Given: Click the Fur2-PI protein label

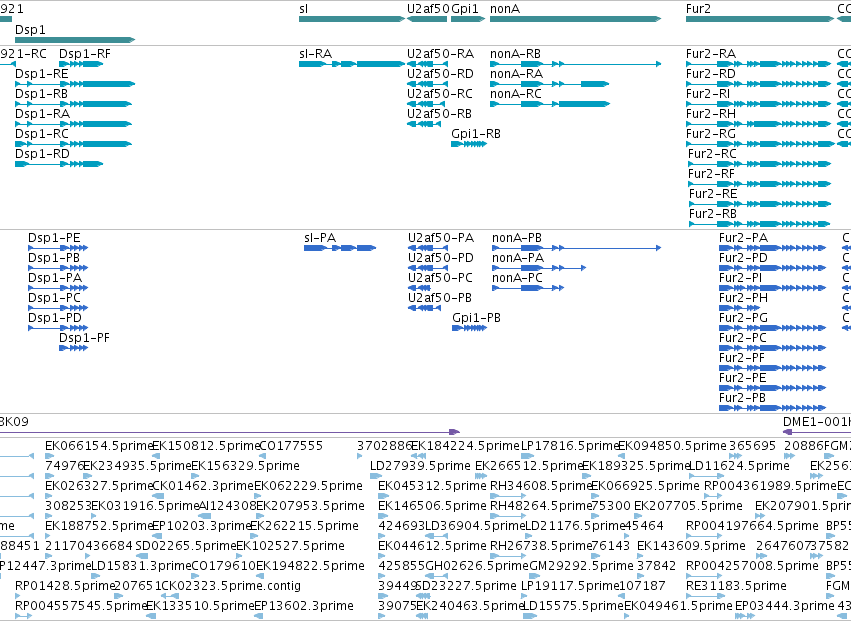Looking at the screenshot, I should click(741, 278).
